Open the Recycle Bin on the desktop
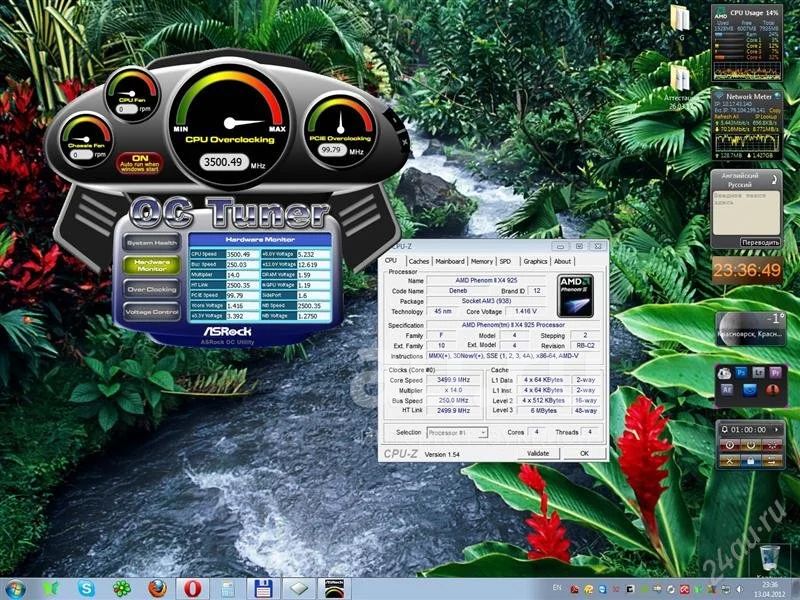This screenshot has height=600, width=800. (769, 560)
